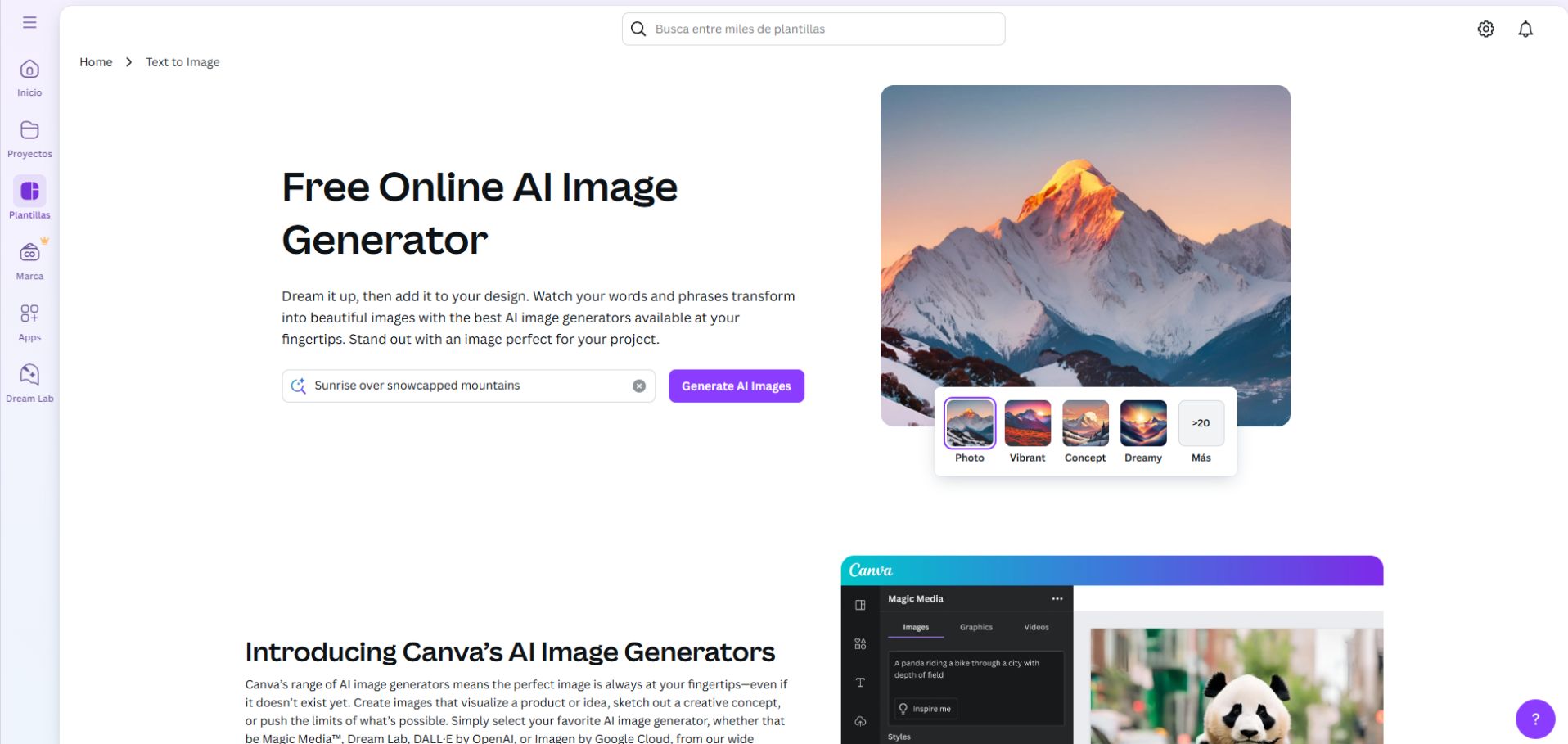
Task: Click the Free Online AI Image Generator heading
Action: coord(480,213)
